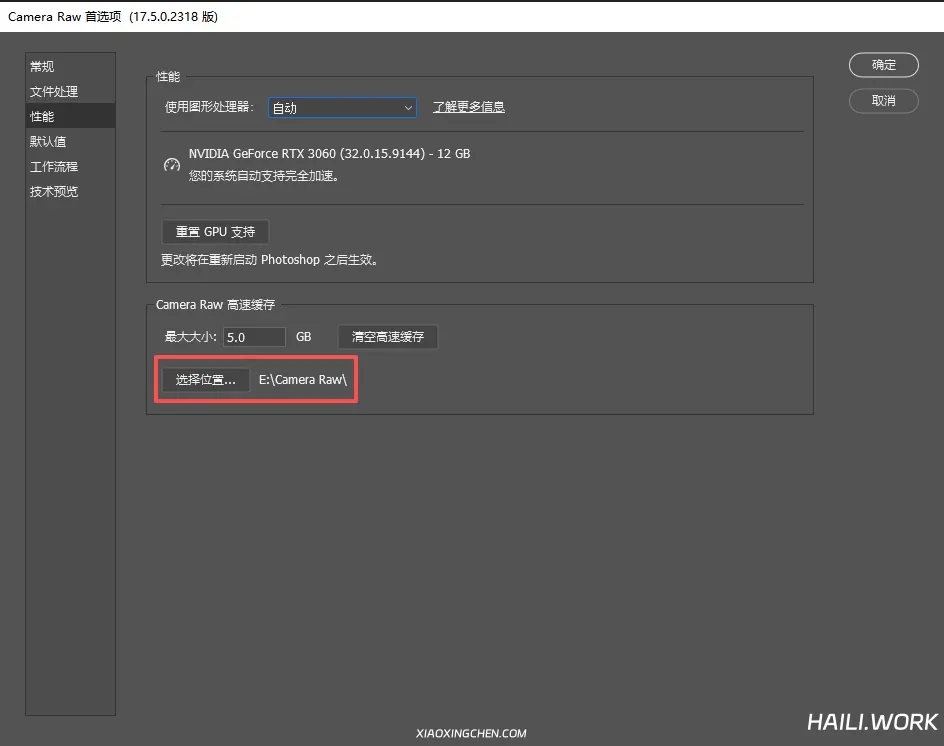Select the 性能 sidebar item
This screenshot has width=944, height=746.
pyautogui.click(x=42, y=117)
